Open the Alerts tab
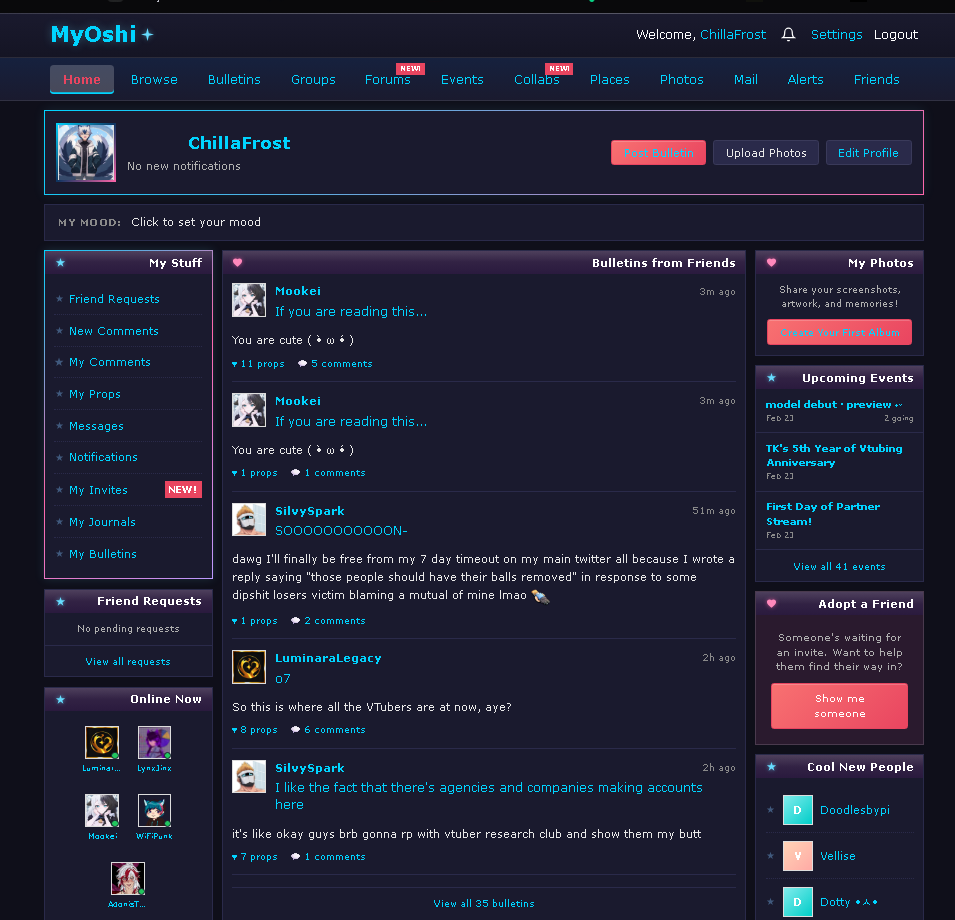955x920 pixels. [805, 80]
